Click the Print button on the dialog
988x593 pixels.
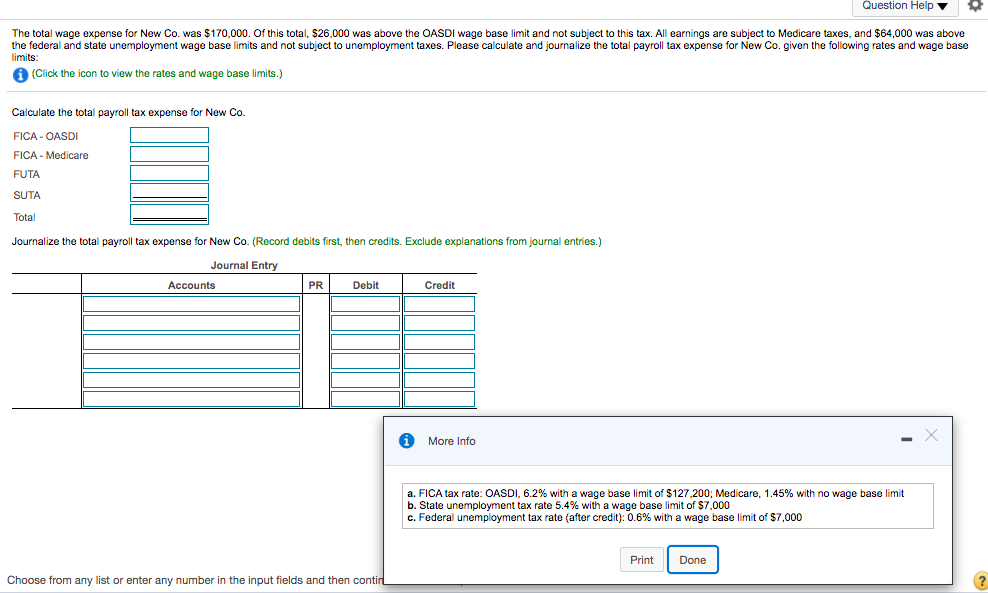point(641,559)
